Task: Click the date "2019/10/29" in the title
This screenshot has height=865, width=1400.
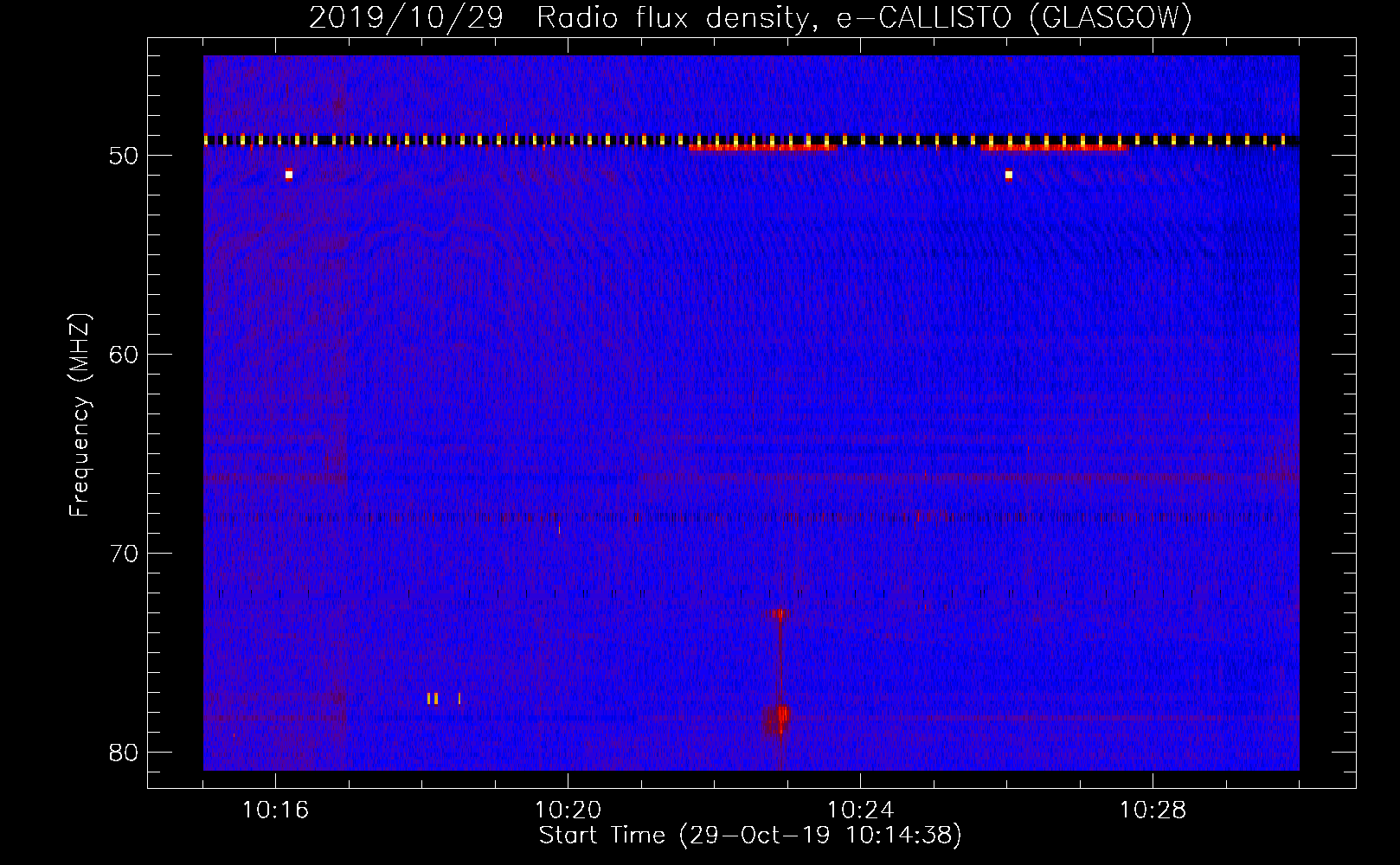Action: click(x=406, y=18)
